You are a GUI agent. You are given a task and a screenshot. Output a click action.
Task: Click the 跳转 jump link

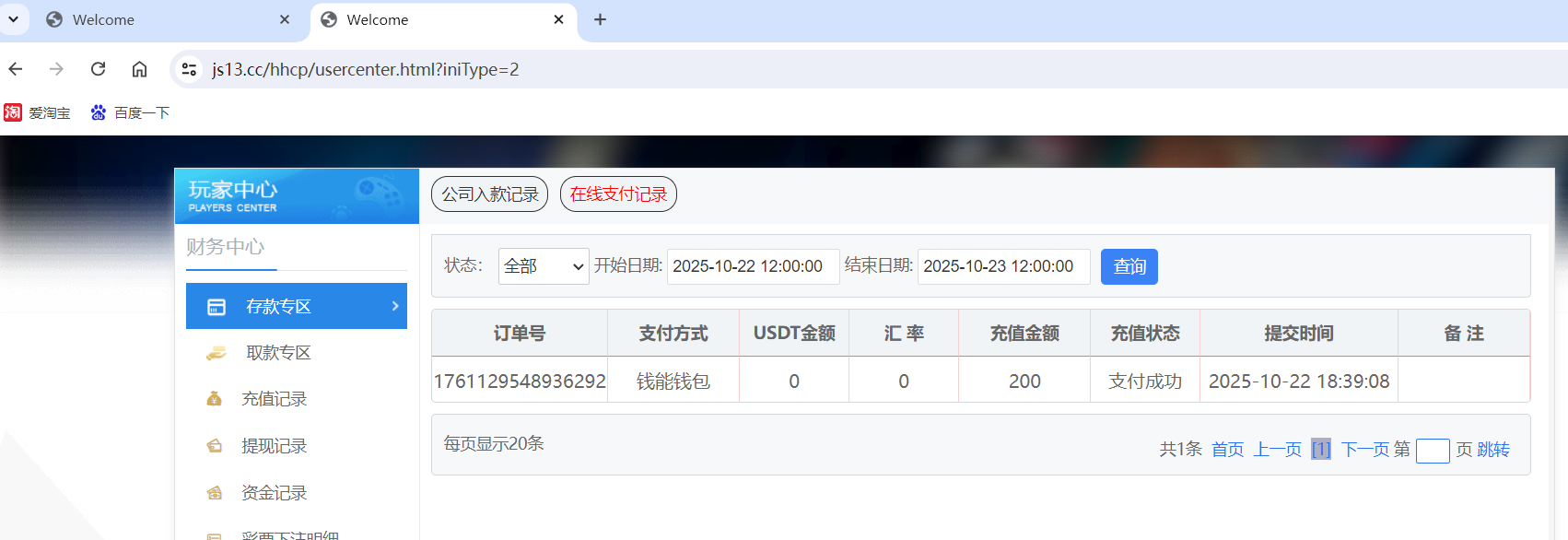pos(1493,450)
